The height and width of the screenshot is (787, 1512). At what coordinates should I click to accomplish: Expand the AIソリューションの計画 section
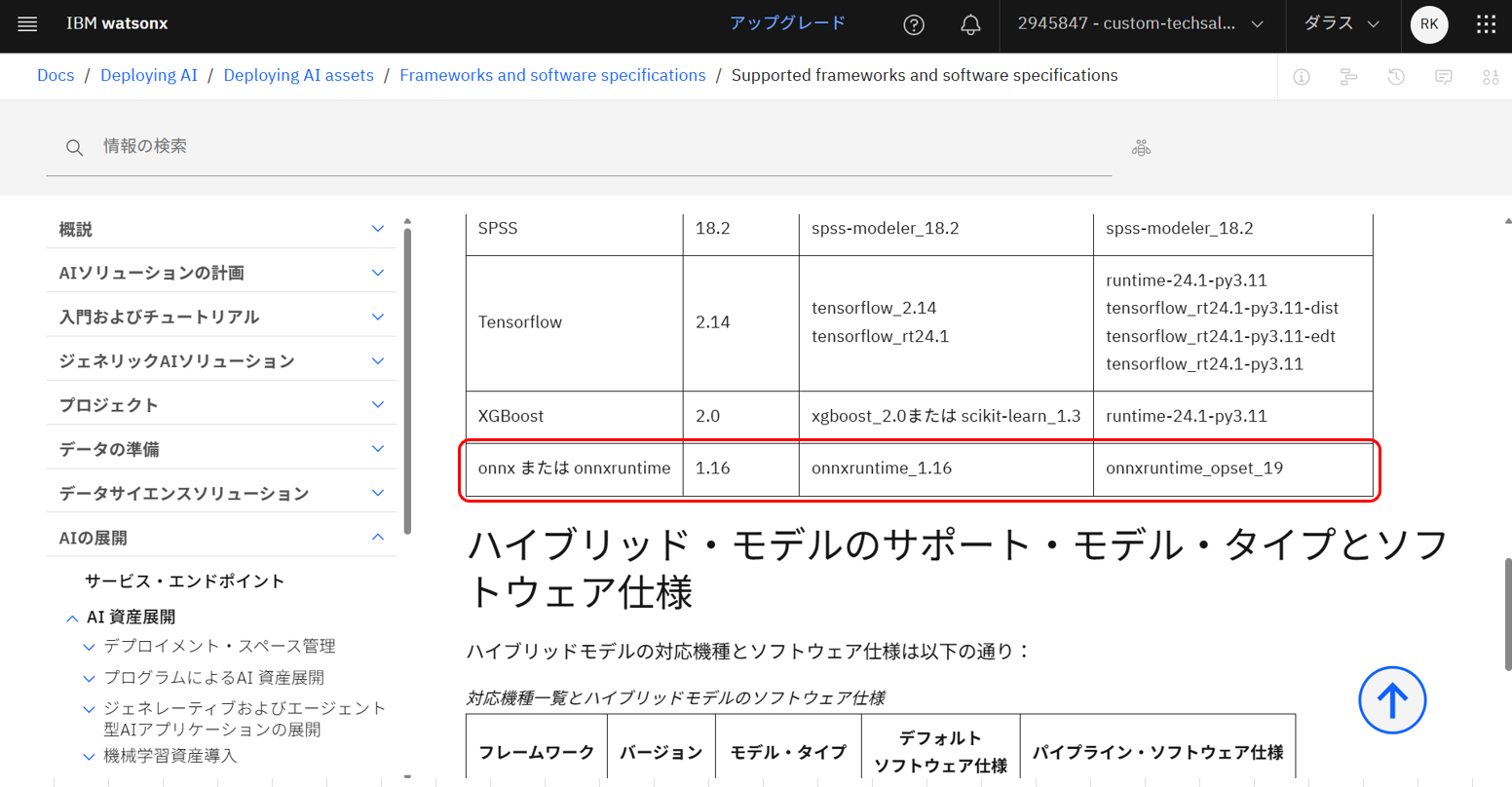[x=222, y=273]
